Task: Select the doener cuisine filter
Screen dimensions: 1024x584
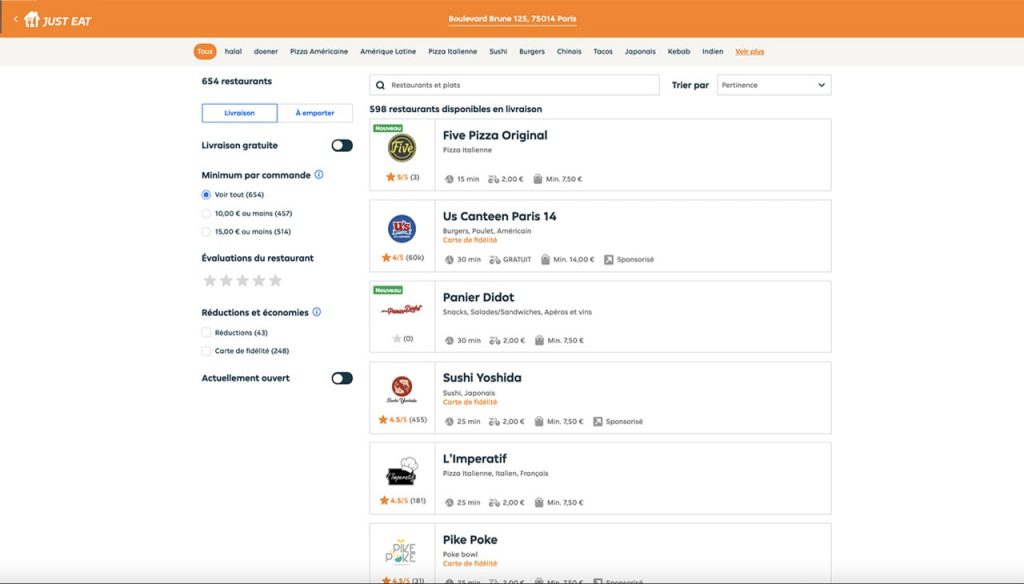Action: pyautogui.click(x=266, y=52)
